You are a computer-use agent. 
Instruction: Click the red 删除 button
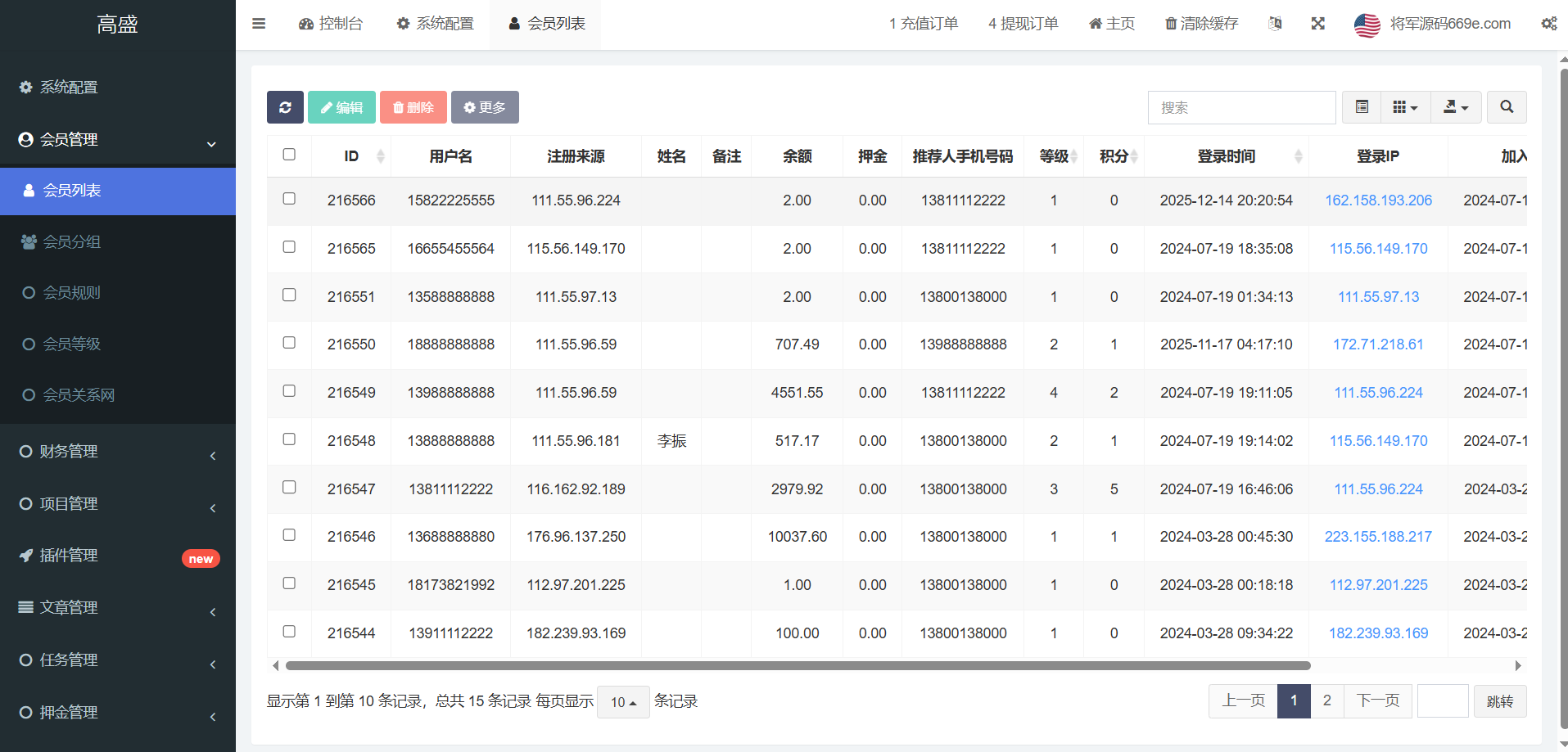point(413,107)
